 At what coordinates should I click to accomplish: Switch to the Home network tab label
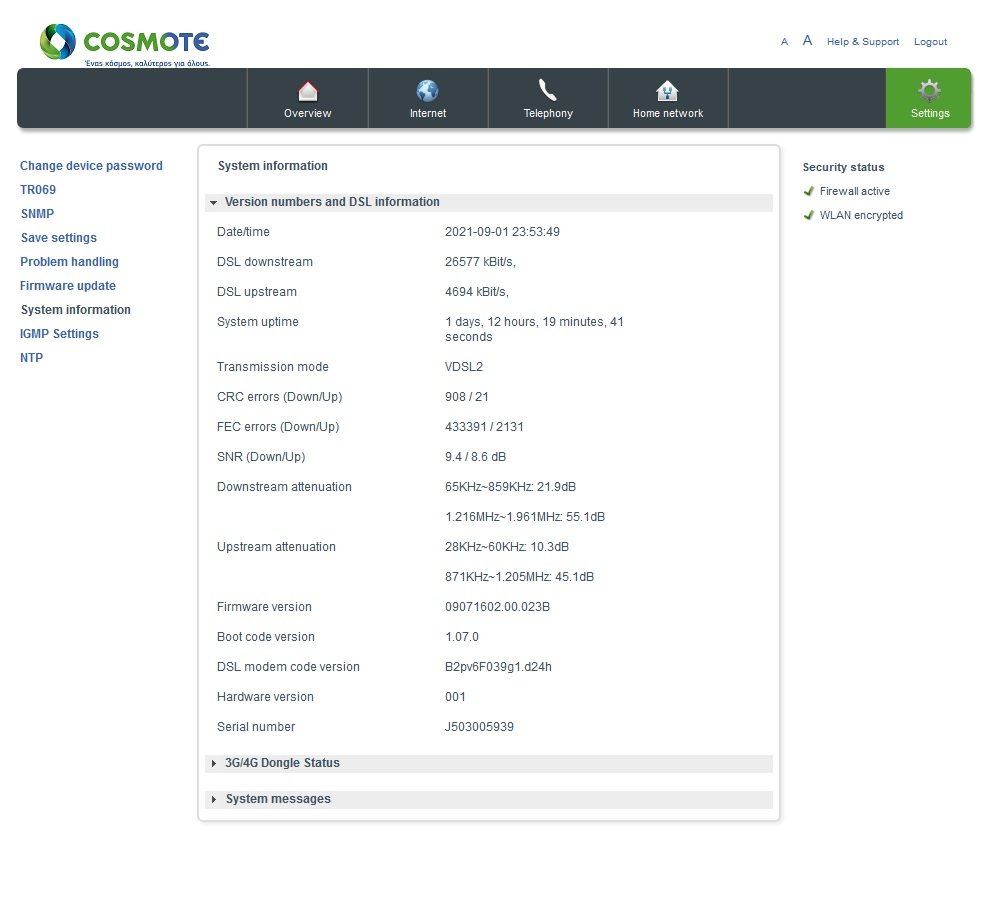point(668,113)
